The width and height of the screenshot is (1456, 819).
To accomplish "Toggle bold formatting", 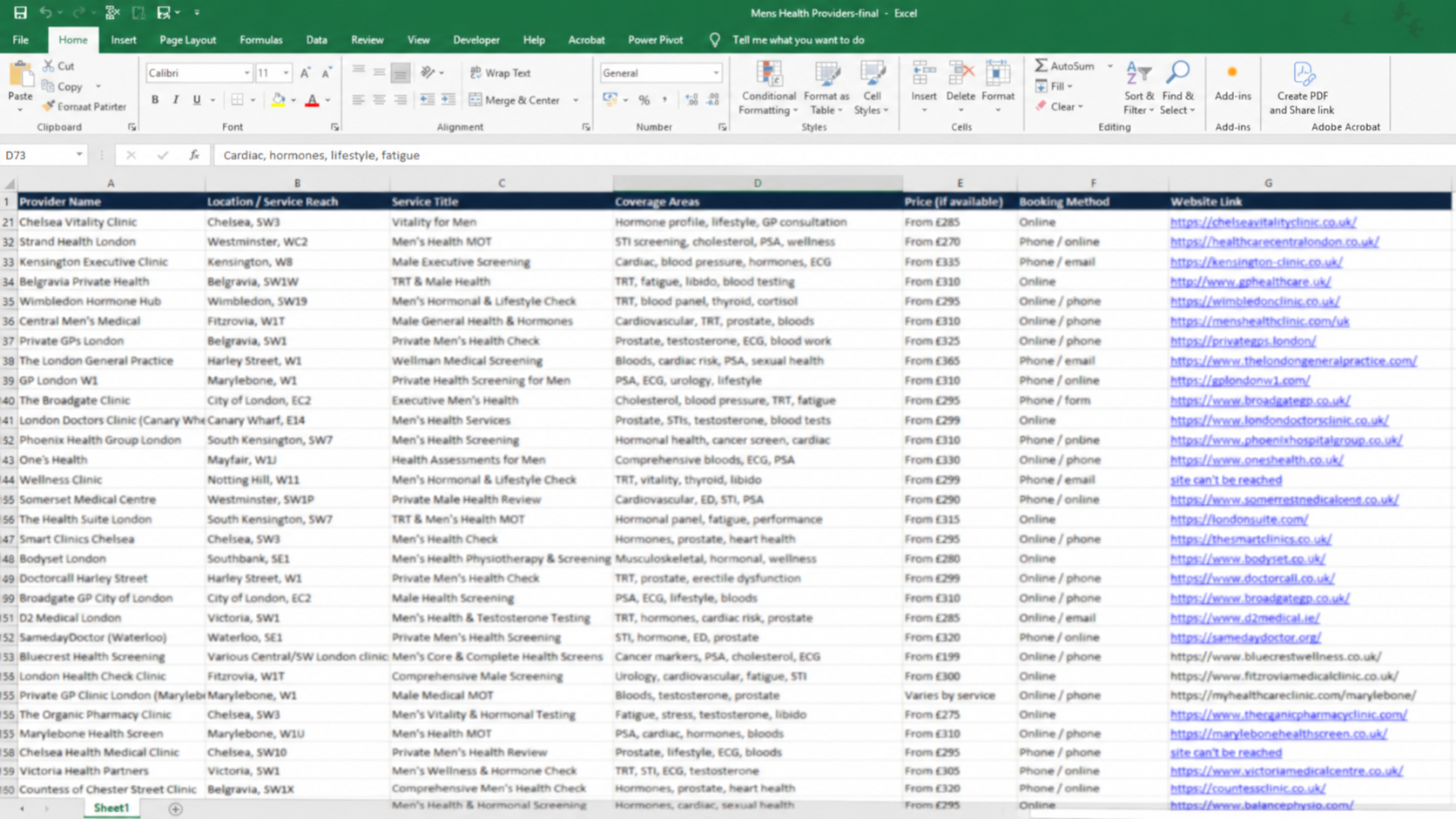I will [x=155, y=100].
